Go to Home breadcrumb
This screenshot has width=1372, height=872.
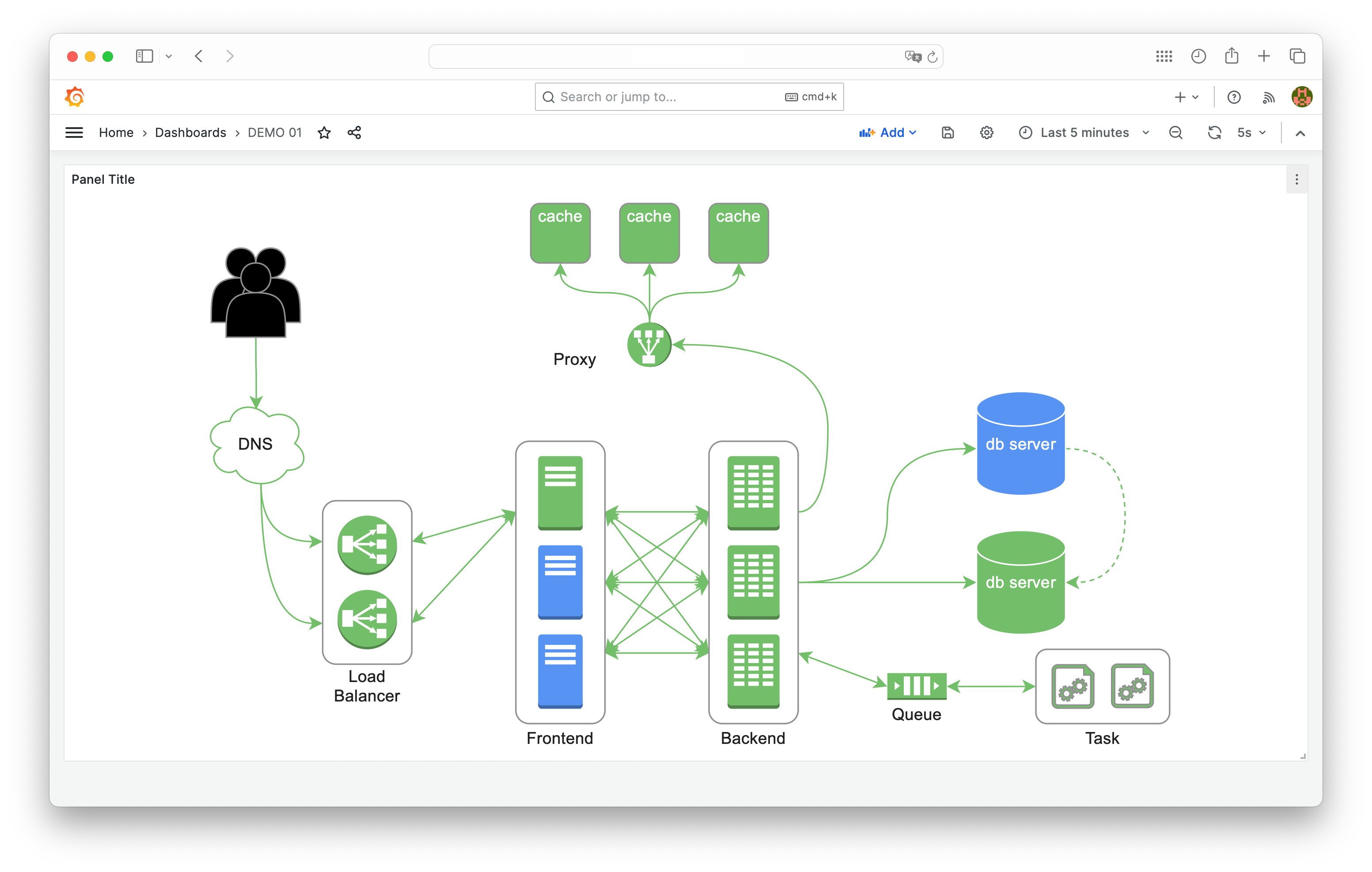pyautogui.click(x=116, y=133)
